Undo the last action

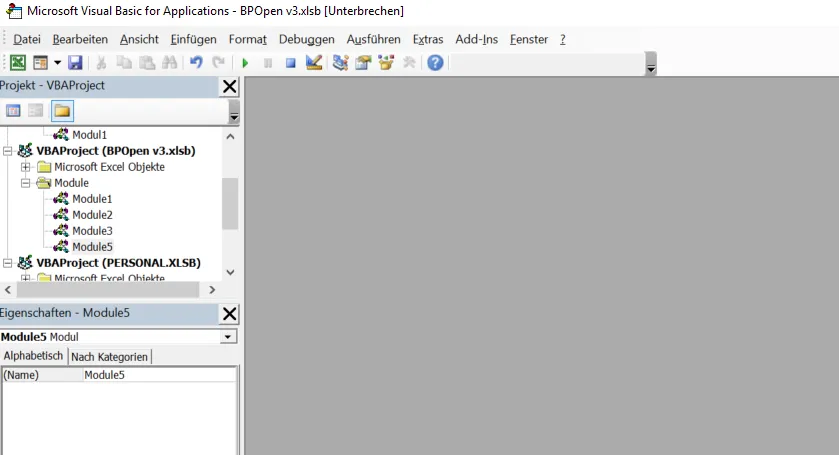coord(196,63)
